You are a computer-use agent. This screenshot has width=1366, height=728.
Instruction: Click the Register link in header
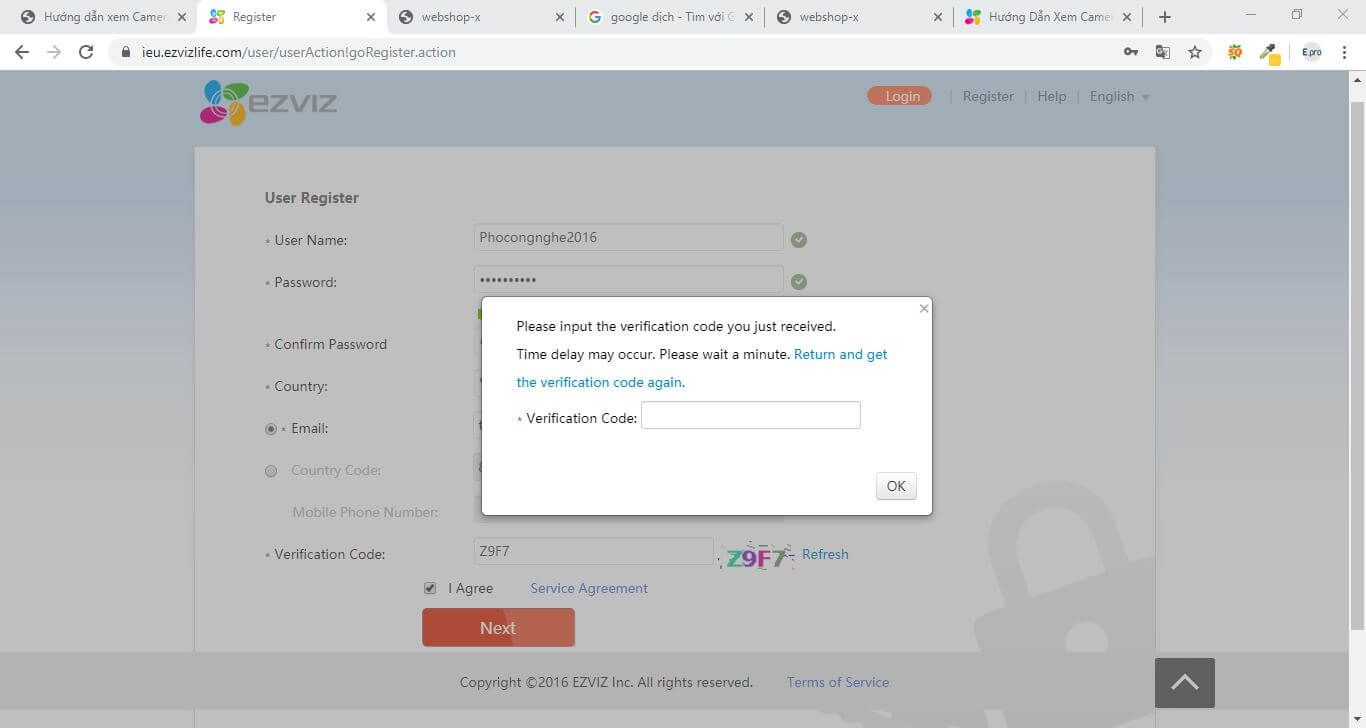[x=988, y=97]
